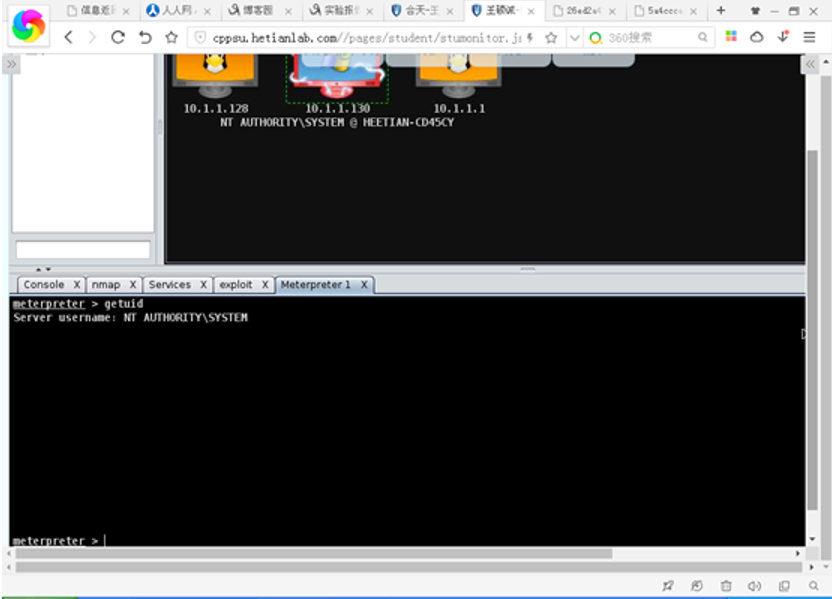Open the browser hamburger menu
The image size is (832, 599).
coord(809,37)
